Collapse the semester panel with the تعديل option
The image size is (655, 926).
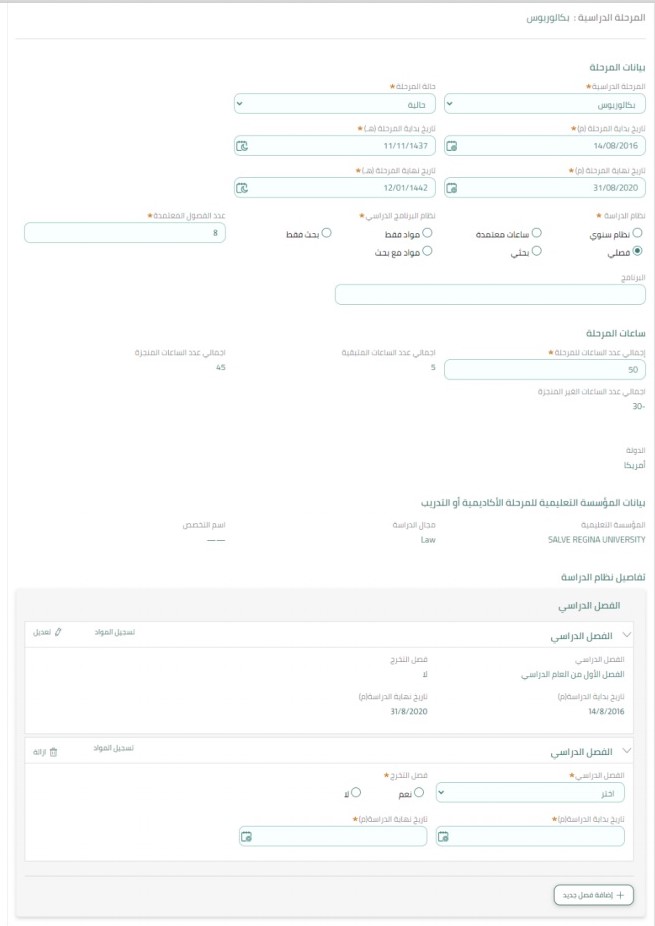click(x=627, y=635)
